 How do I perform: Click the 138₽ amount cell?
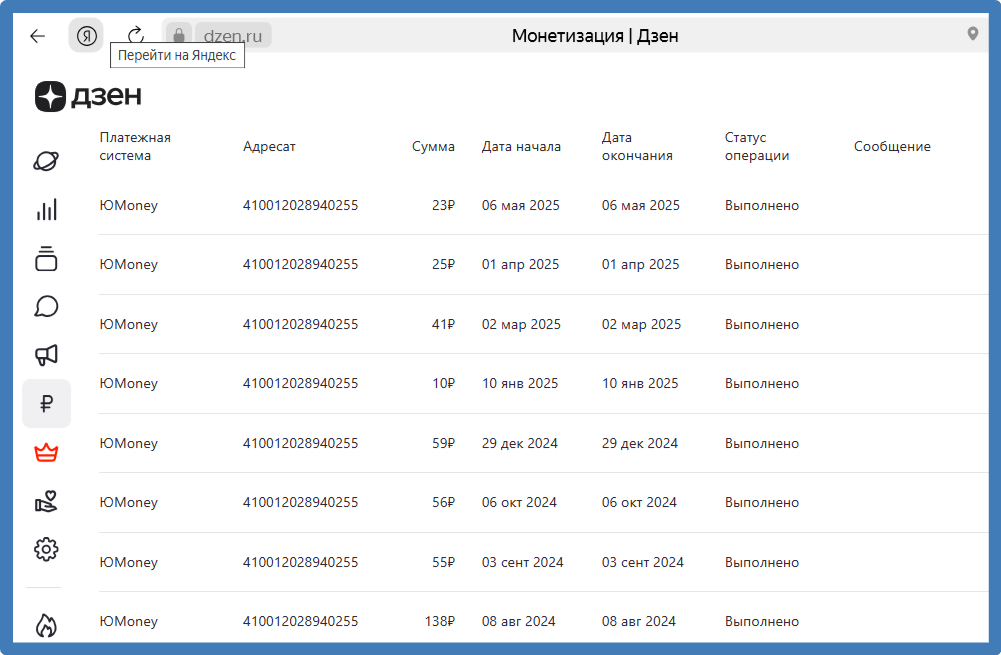click(x=440, y=621)
